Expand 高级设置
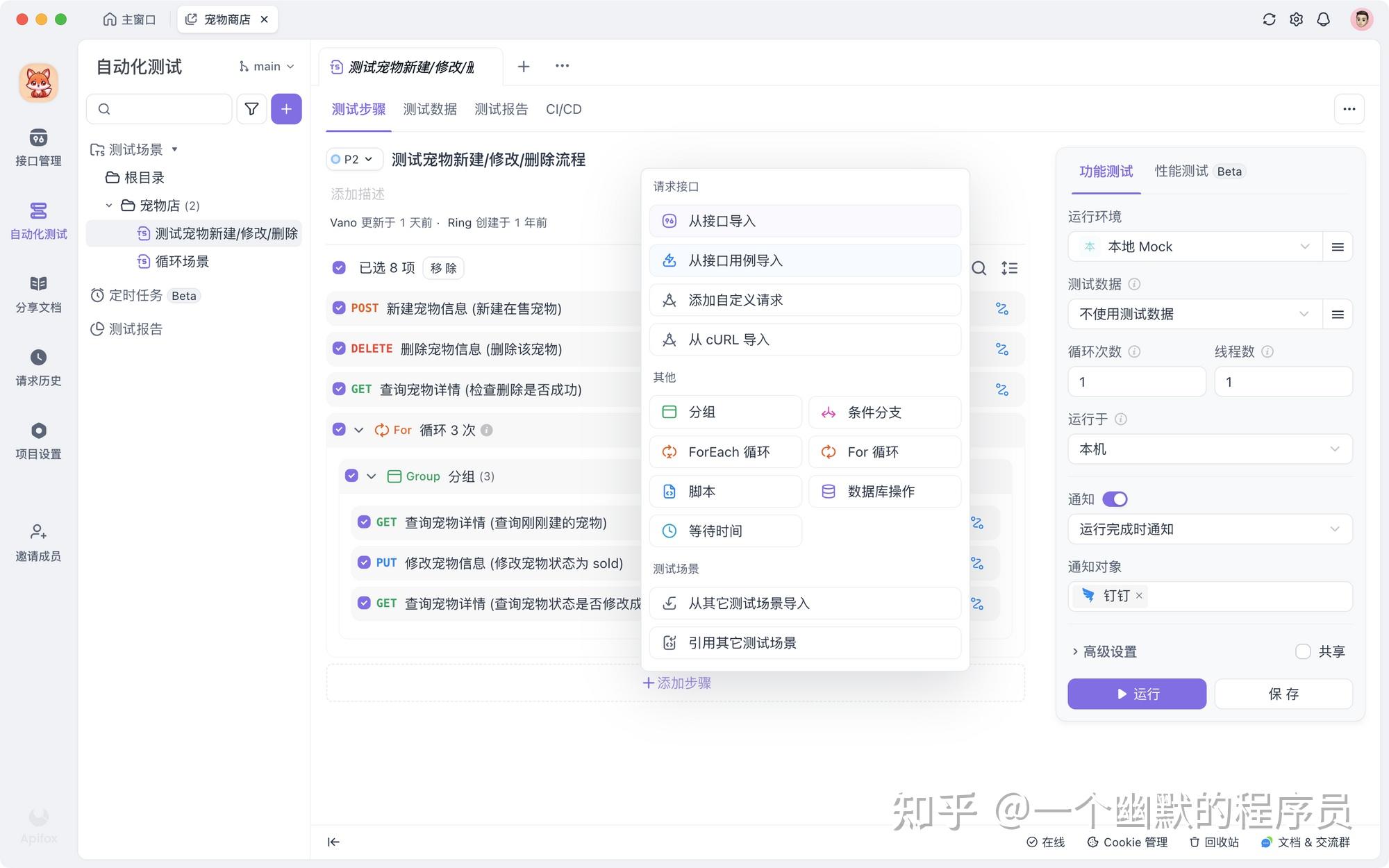Image resolution: width=1389 pixels, height=868 pixels. (1104, 651)
